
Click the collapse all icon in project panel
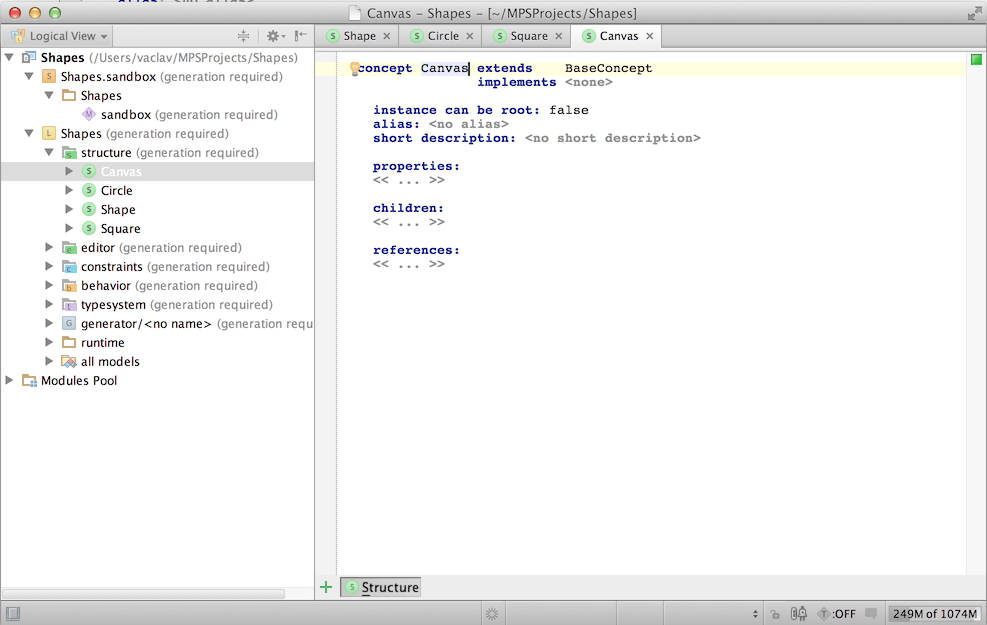[243, 36]
